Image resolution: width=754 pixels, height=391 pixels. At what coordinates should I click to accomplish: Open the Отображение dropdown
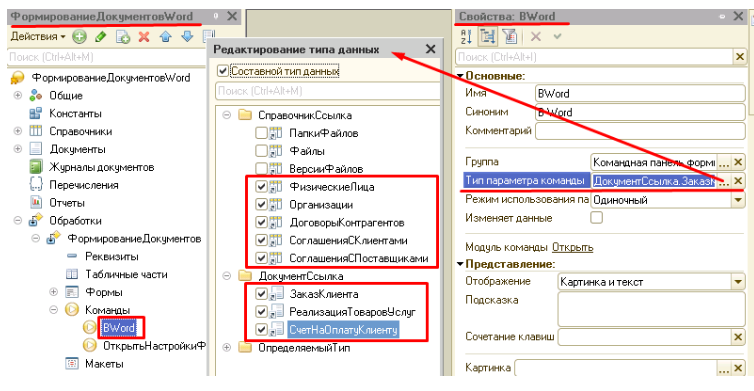[738, 281]
